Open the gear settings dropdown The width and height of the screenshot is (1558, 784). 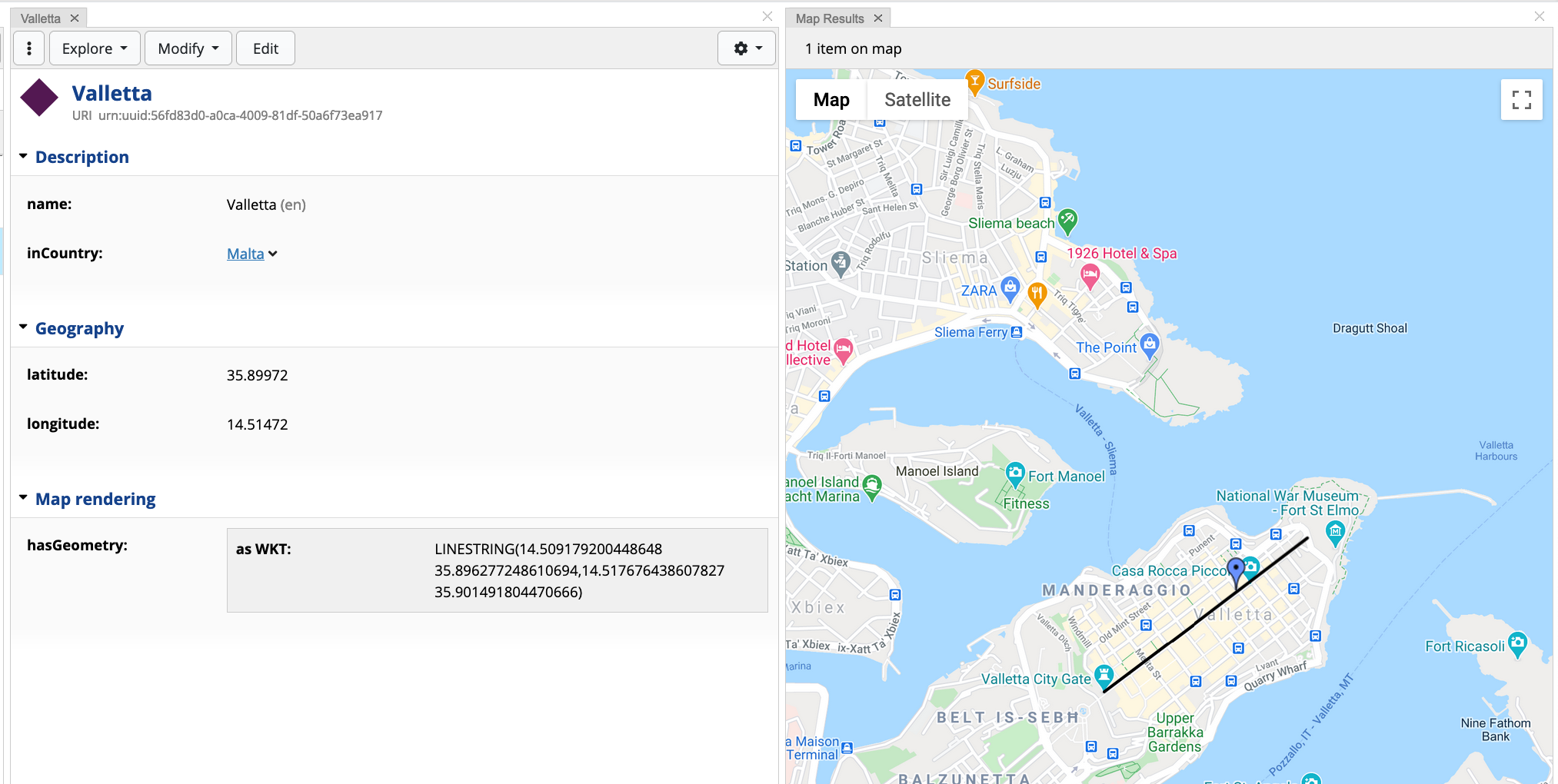pos(746,48)
